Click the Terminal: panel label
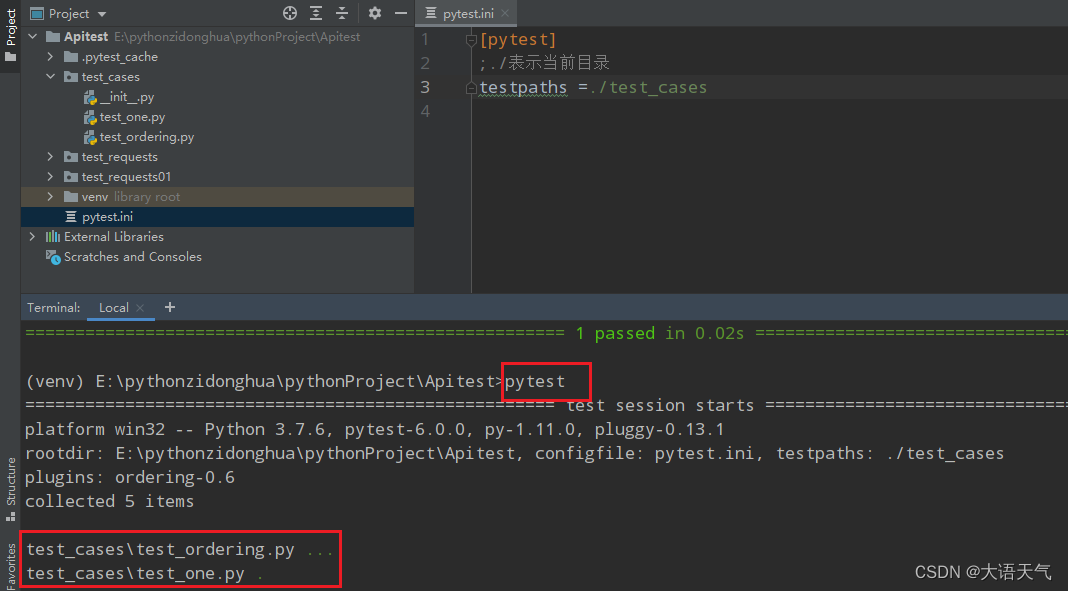The image size is (1068, 591). coord(54,308)
